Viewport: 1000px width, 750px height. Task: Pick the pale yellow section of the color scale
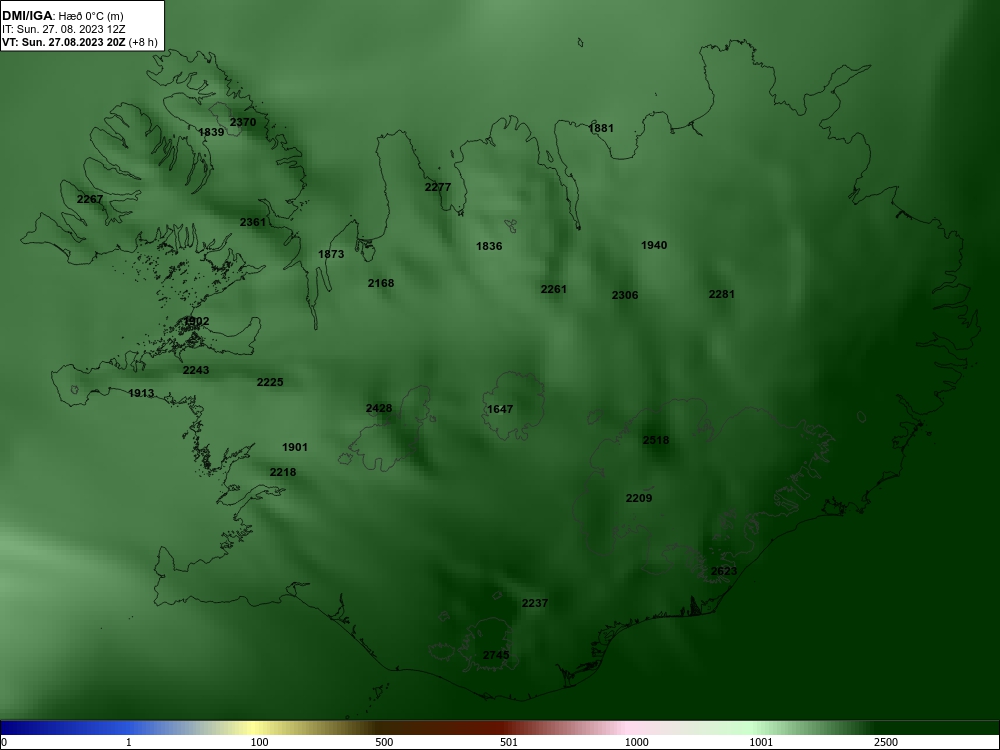pyautogui.click(x=255, y=728)
